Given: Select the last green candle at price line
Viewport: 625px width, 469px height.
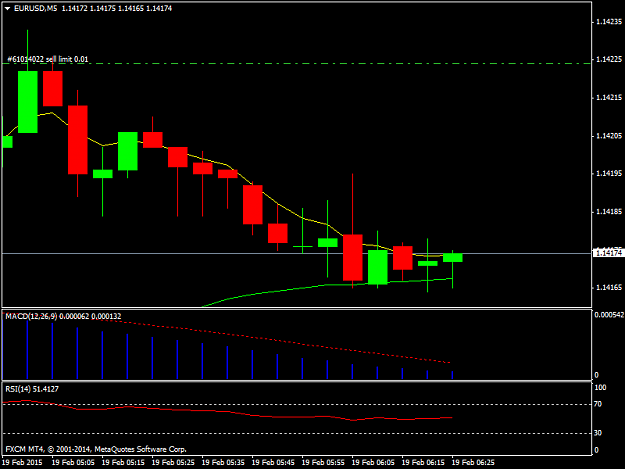Looking at the screenshot, I should (453, 257).
